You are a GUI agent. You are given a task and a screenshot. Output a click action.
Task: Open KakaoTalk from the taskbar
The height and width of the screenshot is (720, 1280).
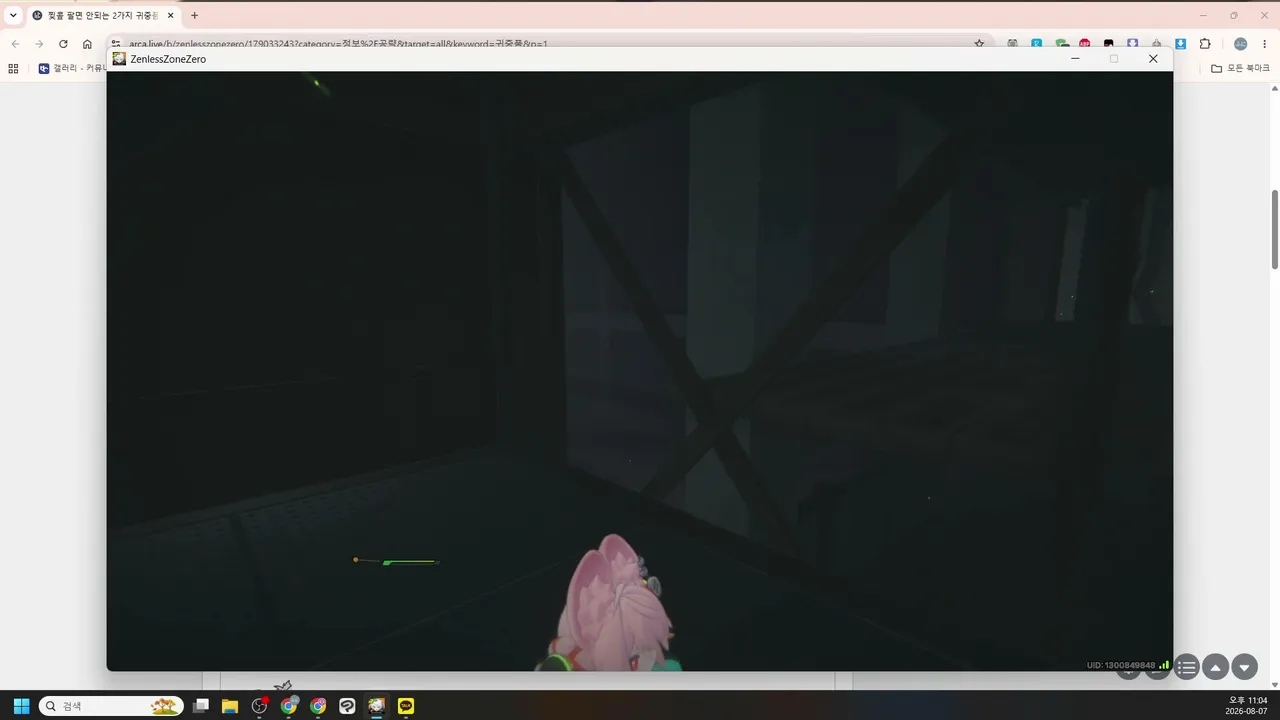[406, 706]
